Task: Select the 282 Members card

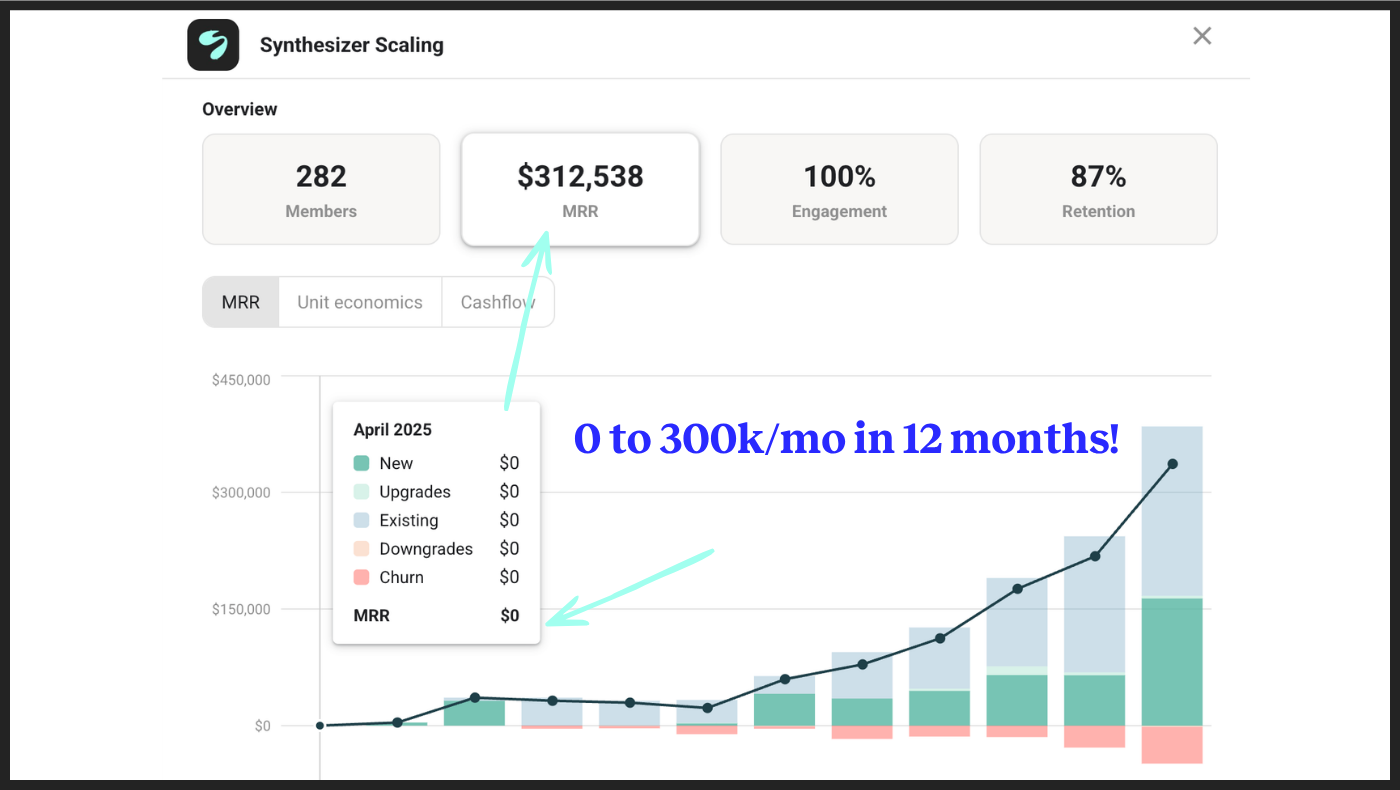Action: (321, 189)
